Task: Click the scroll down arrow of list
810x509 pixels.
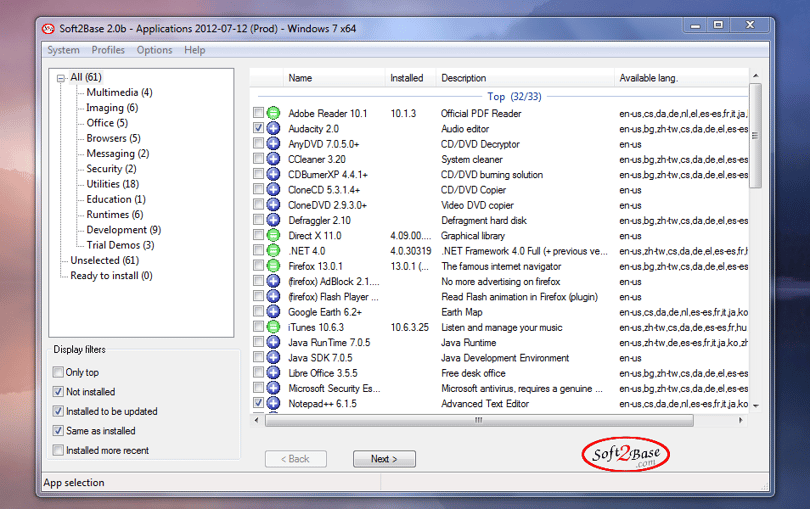Action: pyautogui.click(x=756, y=406)
